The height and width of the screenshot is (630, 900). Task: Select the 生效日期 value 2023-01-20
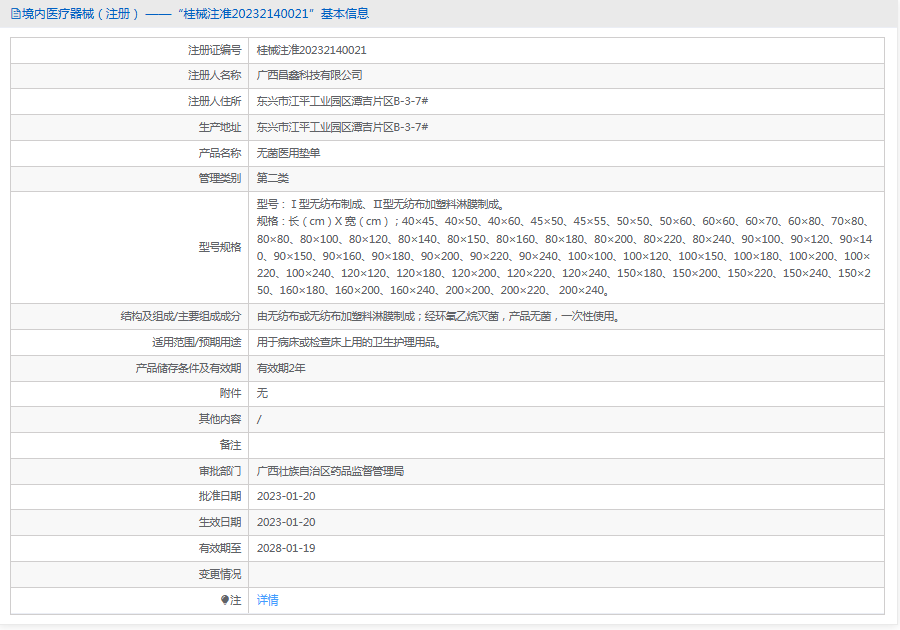point(286,522)
